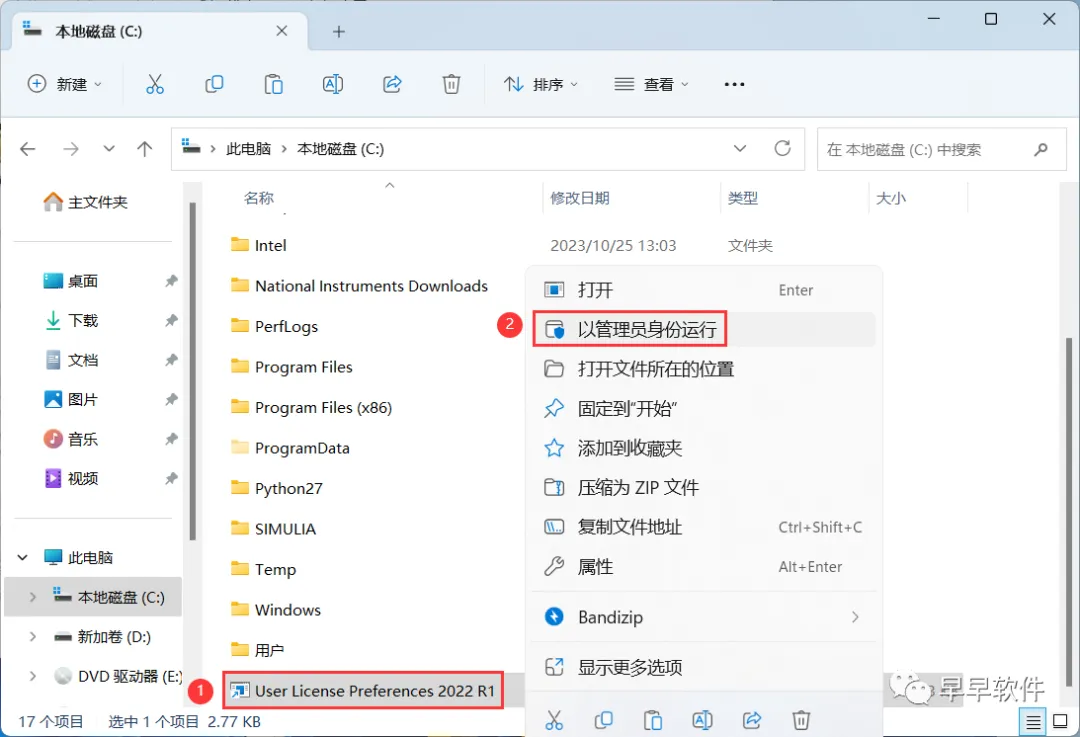Image resolution: width=1080 pixels, height=737 pixels.
Task: Click the Rename icon in the context menu bottom row
Action: pos(703,720)
